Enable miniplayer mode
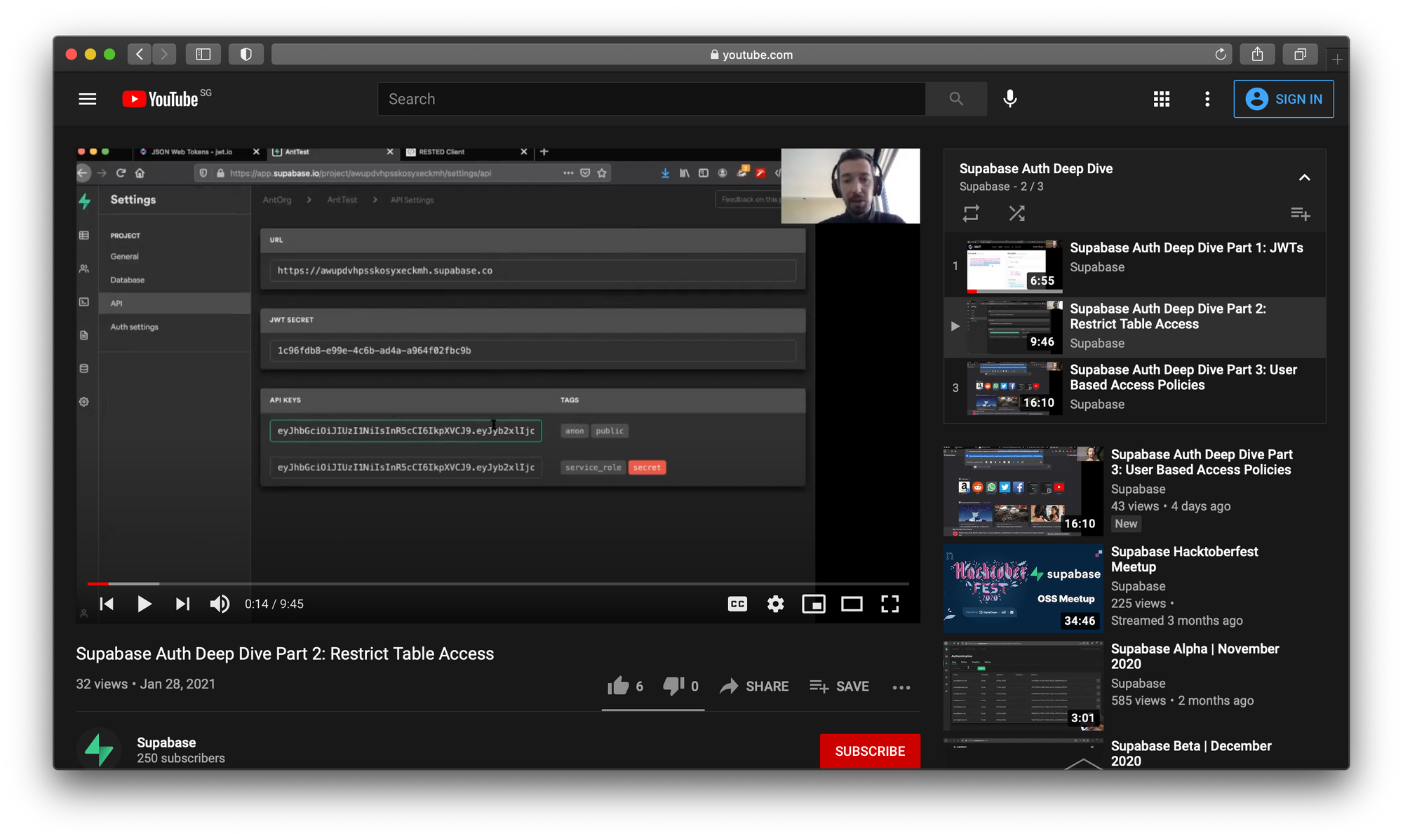1403x840 pixels. (813, 604)
